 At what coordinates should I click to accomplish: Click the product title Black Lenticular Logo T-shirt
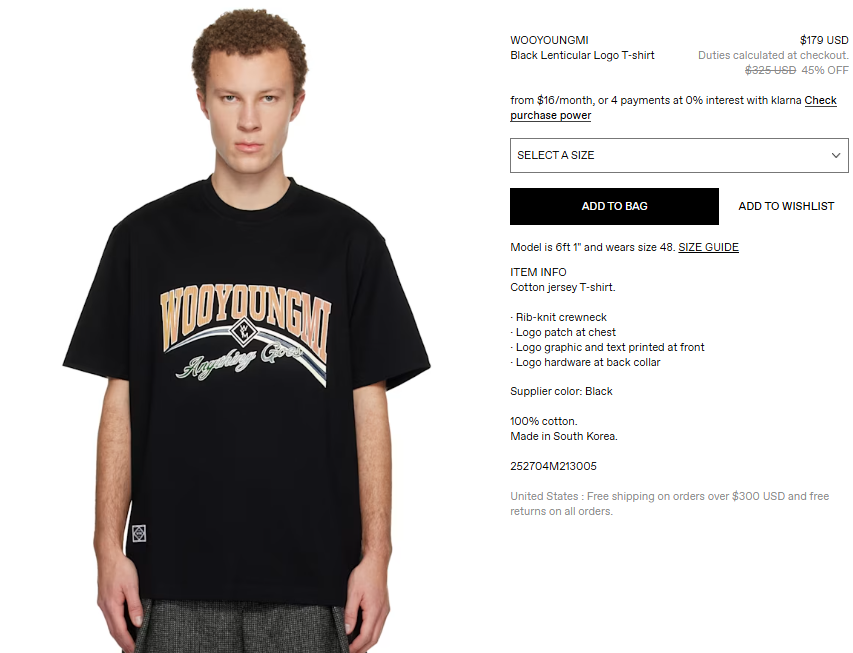[x=582, y=56]
